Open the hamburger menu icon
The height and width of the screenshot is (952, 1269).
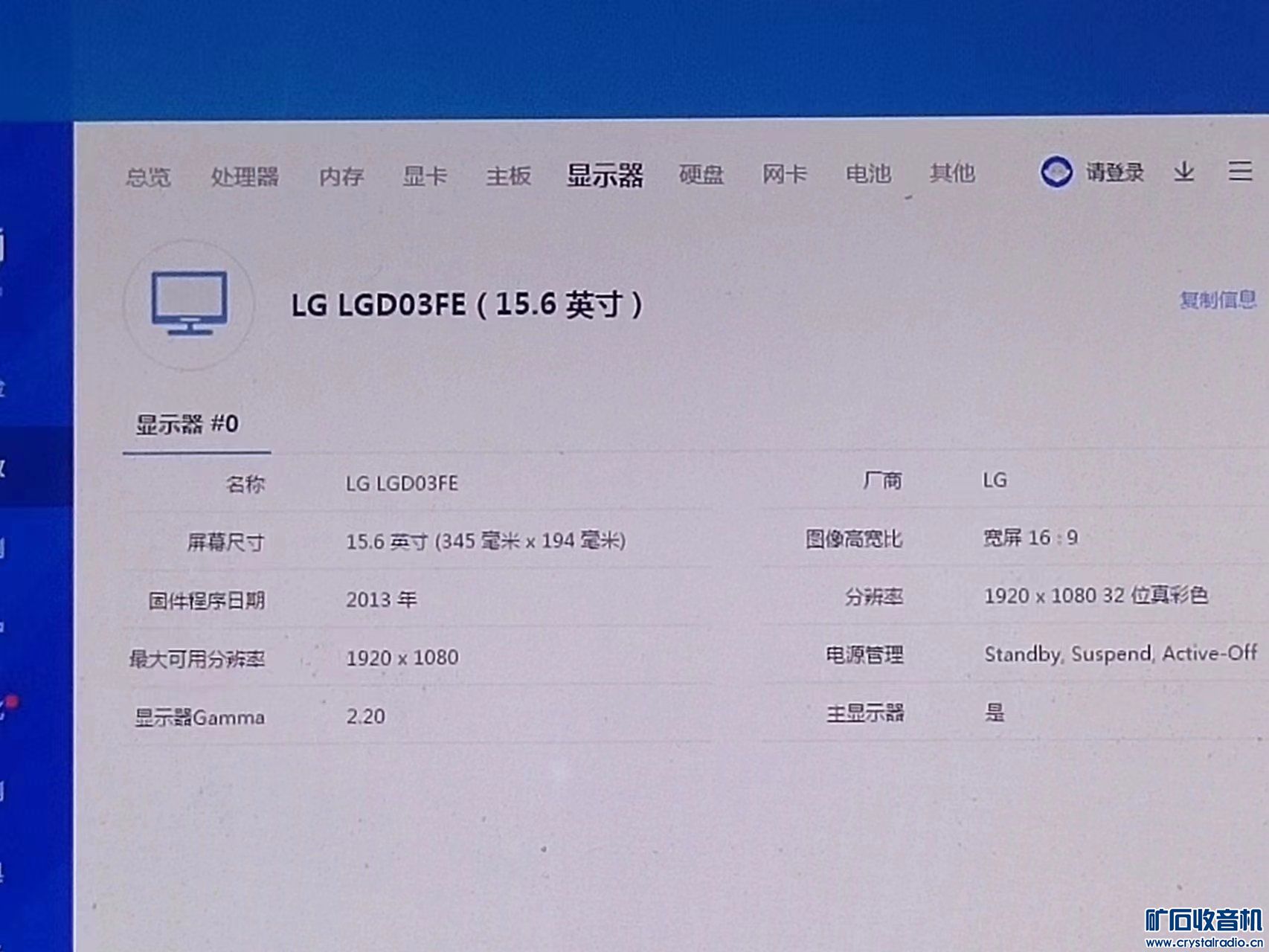1239,170
